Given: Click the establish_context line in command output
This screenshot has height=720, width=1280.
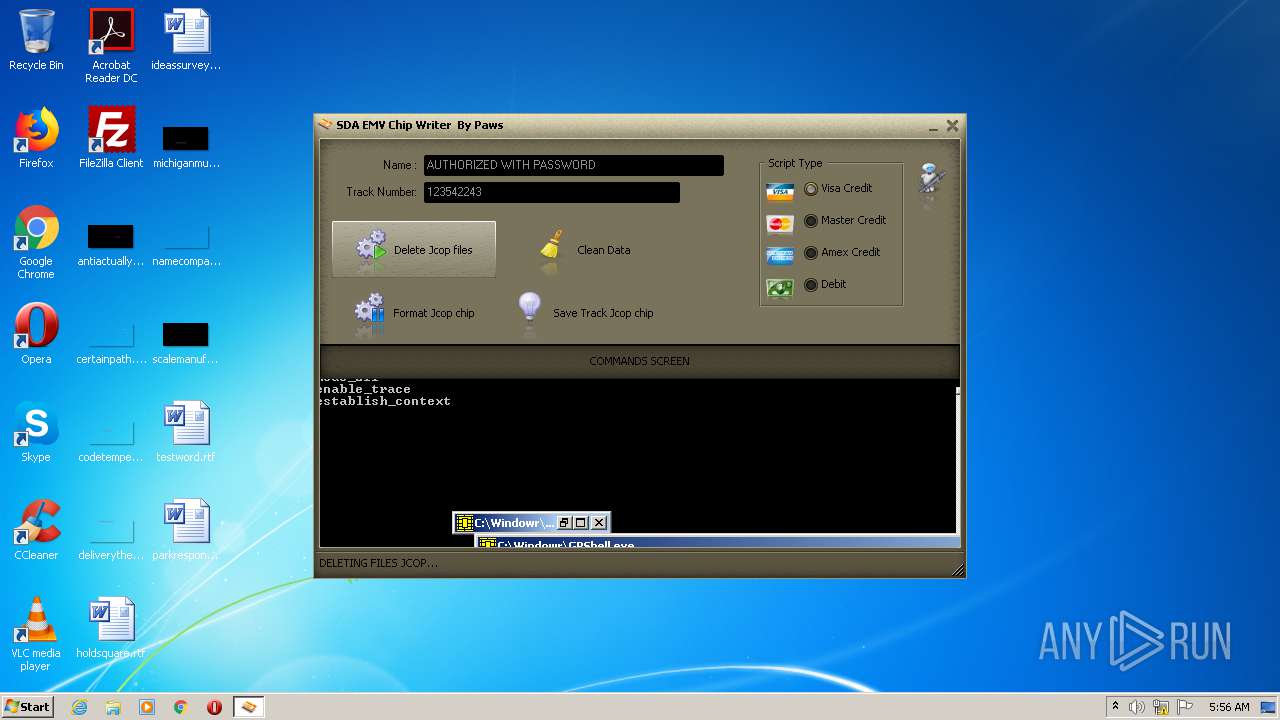Looking at the screenshot, I should click(385, 401).
